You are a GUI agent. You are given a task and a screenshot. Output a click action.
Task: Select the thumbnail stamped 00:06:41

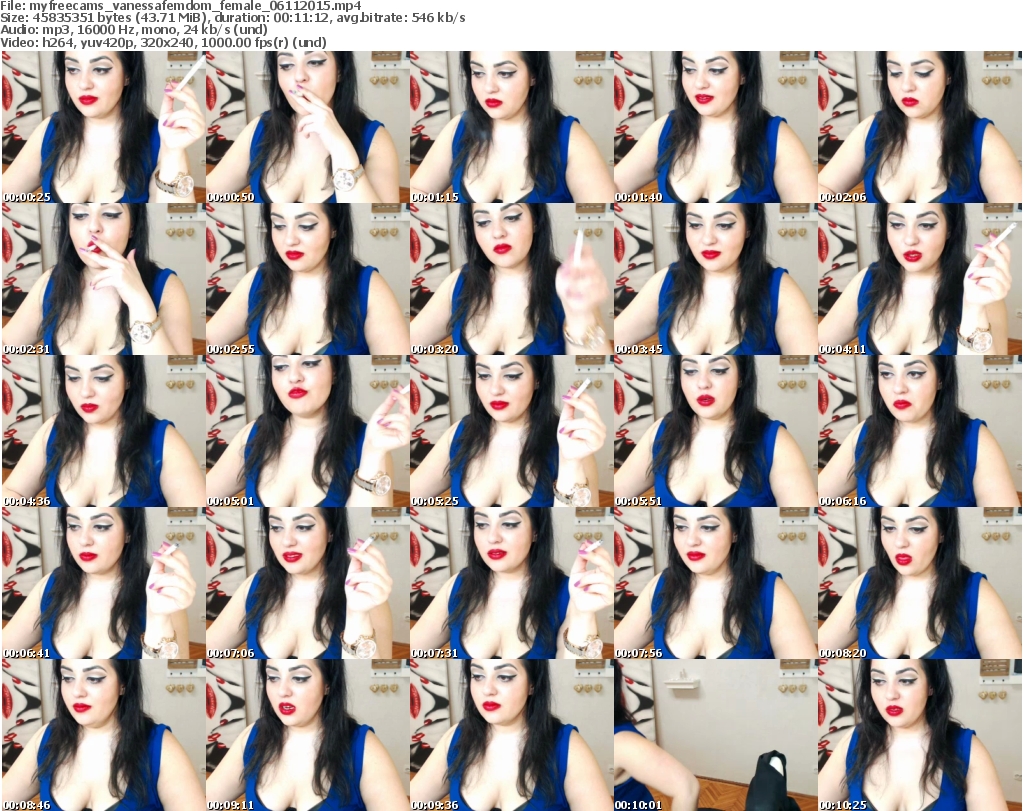(103, 583)
